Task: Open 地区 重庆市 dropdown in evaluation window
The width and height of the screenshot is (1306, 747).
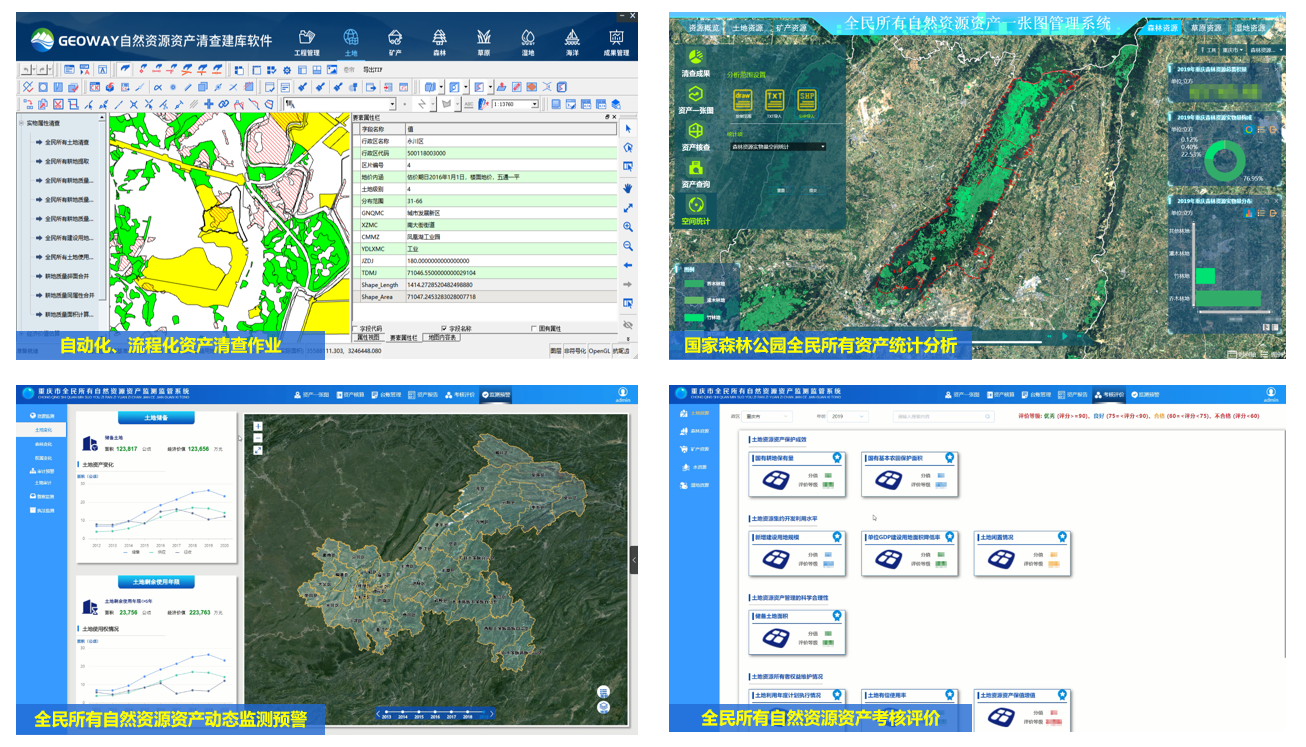Action: [768, 416]
